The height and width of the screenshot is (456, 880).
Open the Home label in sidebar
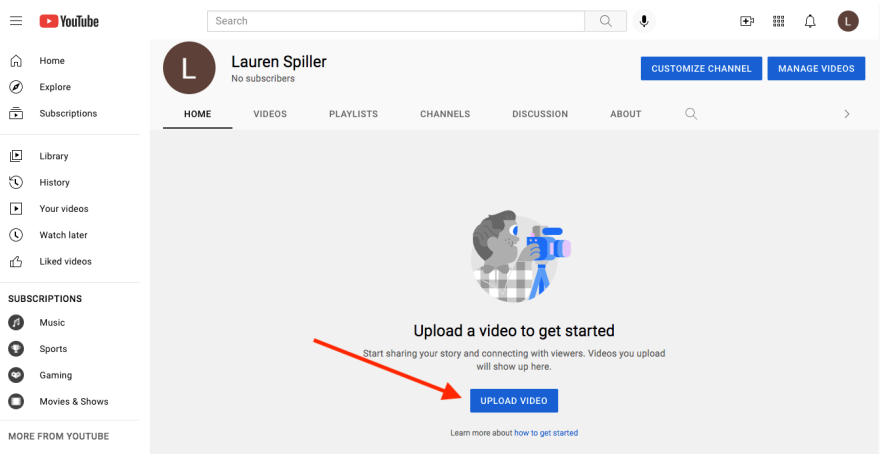tap(52, 61)
